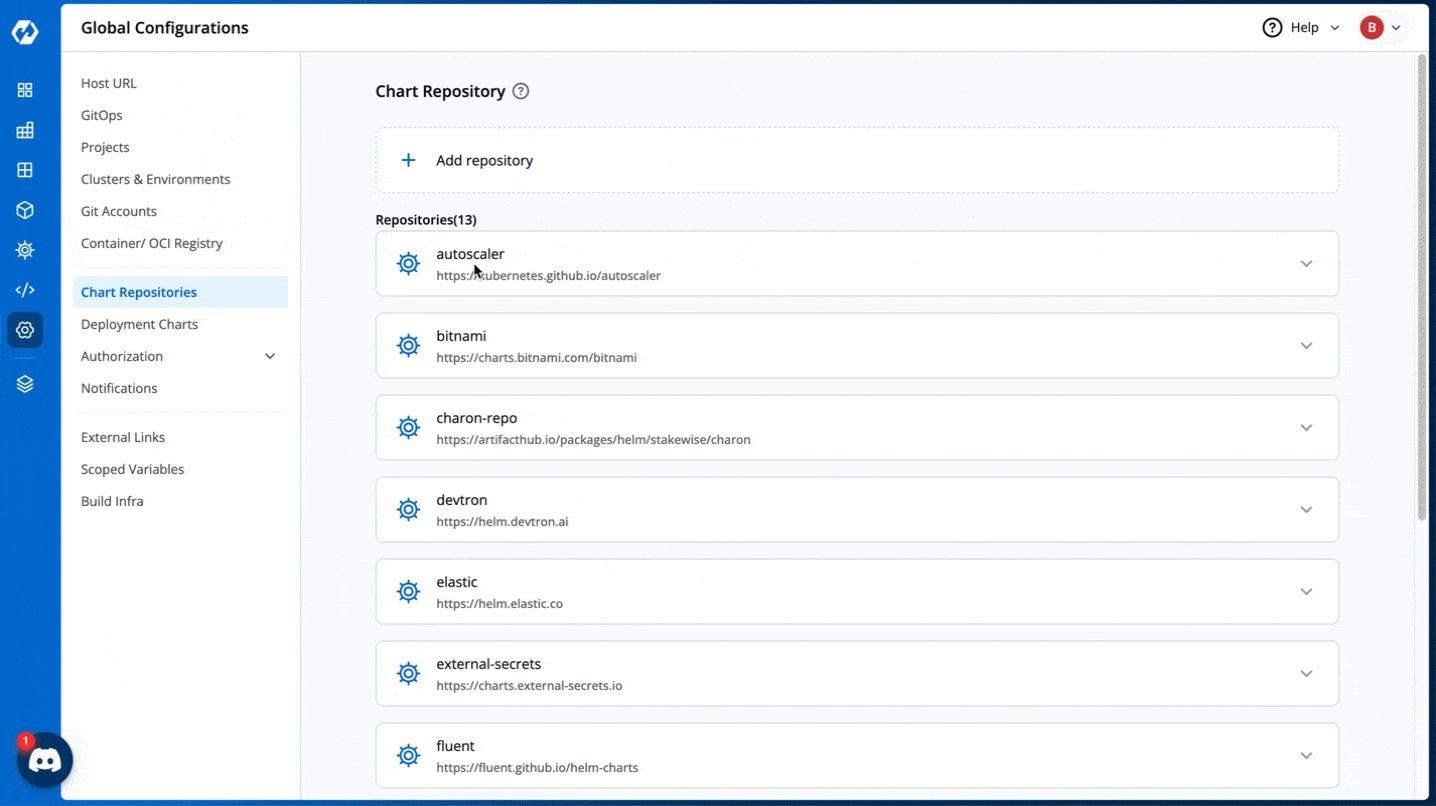Image resolution: width=1436 pixels, height=806 pixels.
Task: Open the Authorization submenu chevron
Action: (x=269, y=355)
